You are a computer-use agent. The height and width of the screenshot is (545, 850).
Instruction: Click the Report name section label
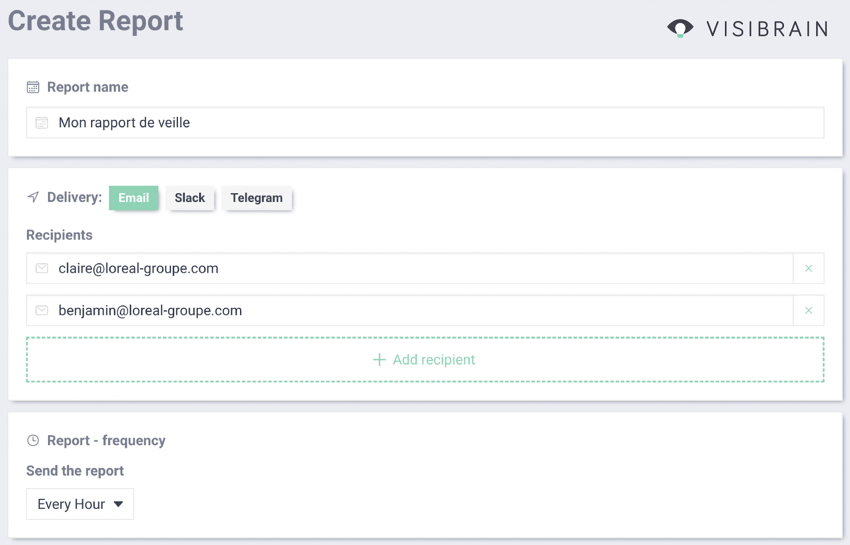point(88,87)
